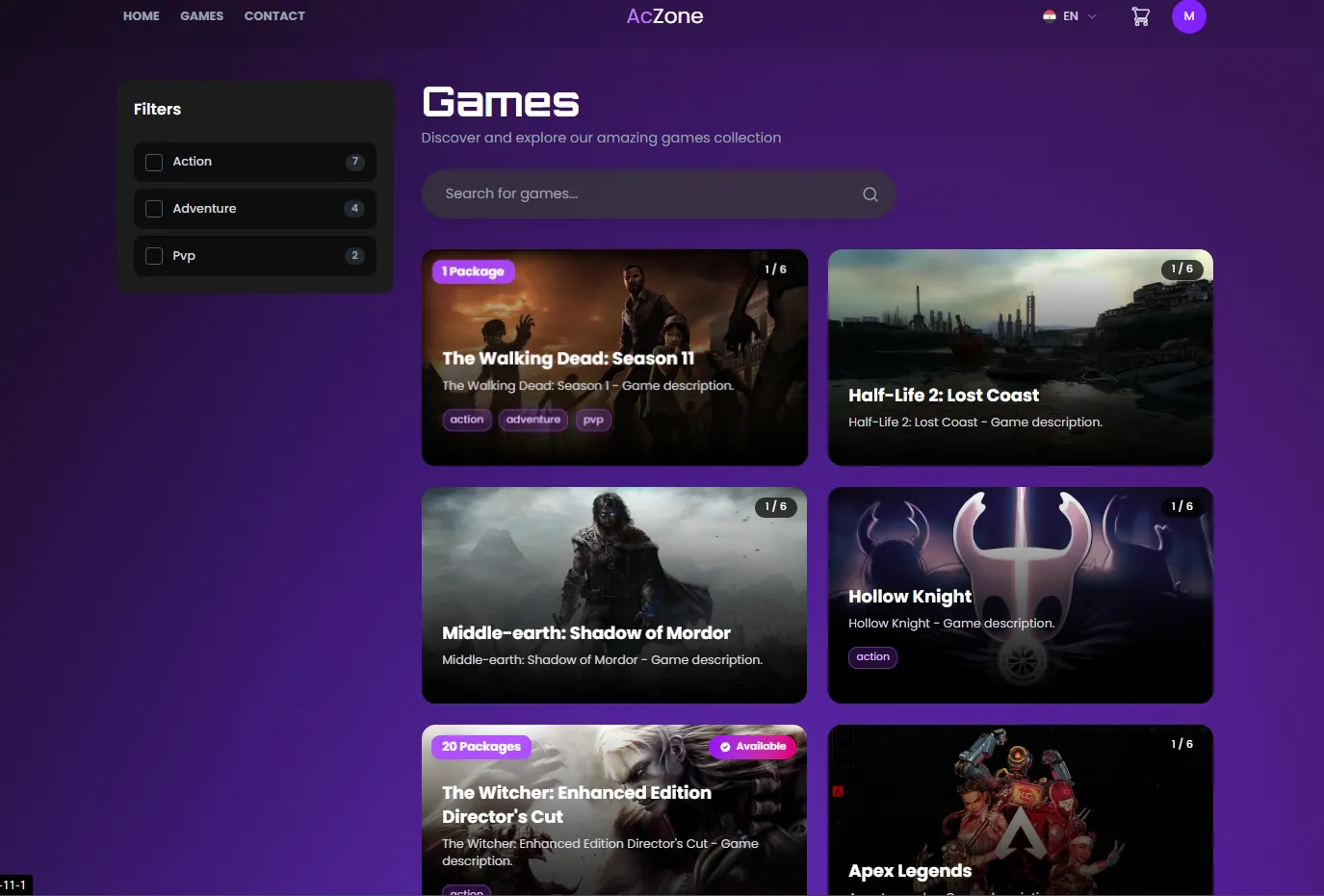Open the shopping cart icon
Screen dimensions: 1324x896
(1140, 16)
